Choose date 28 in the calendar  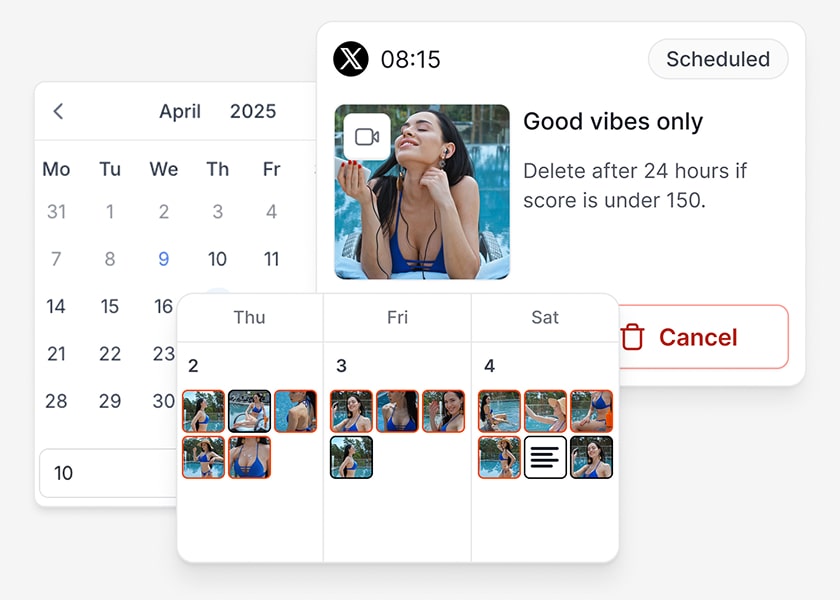click(x=56, y=401)
